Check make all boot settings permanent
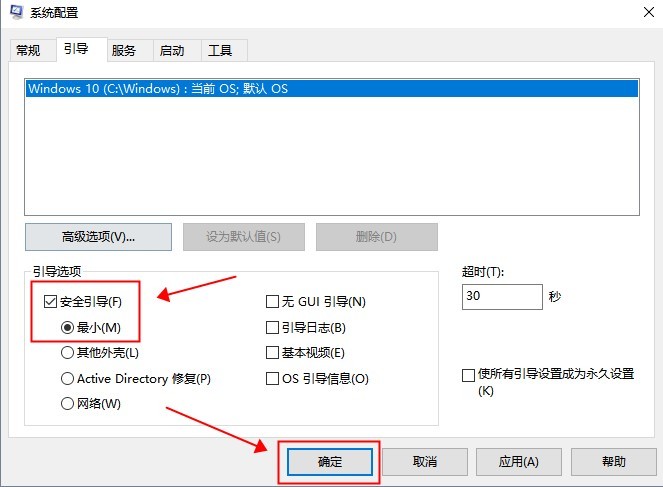The image size is (663, 487). click(468, 375)
